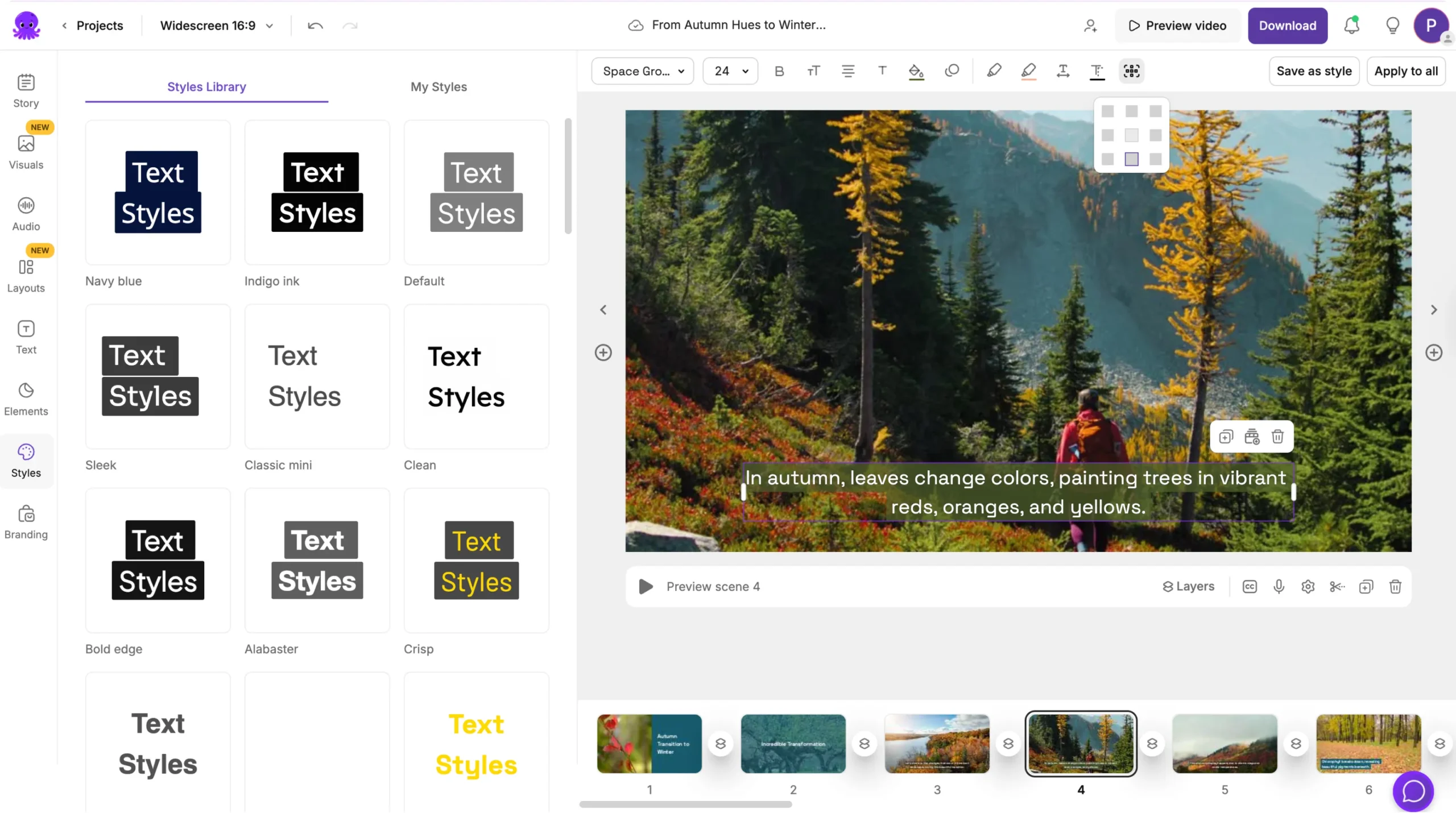Open the Elements panel in the sidebar
This screenshot has height=813, width=1456.
click(26, 399)
